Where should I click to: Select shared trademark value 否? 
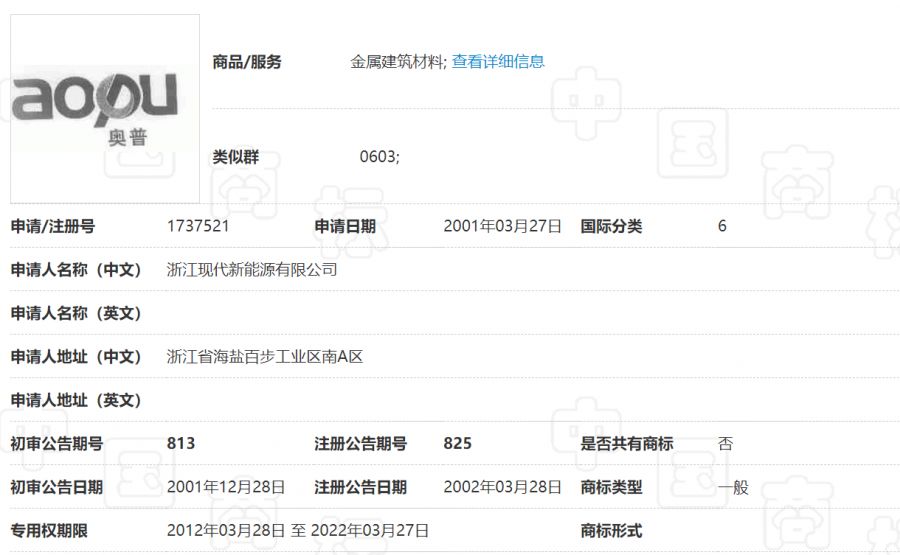(726, 444)
